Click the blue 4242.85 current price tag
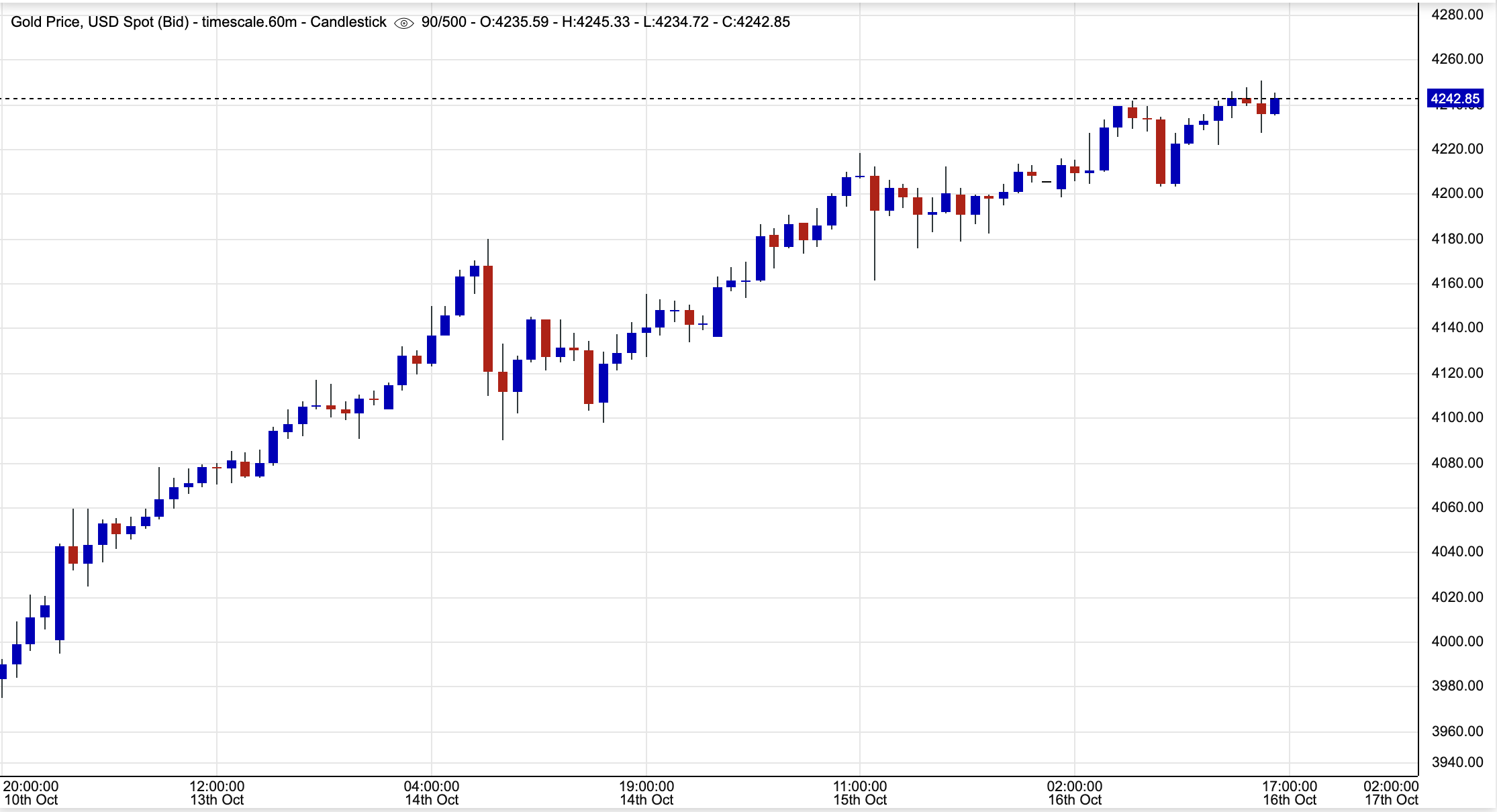Image resolution: width=1497 pixels, height=812 pixels. (1455, 99)
